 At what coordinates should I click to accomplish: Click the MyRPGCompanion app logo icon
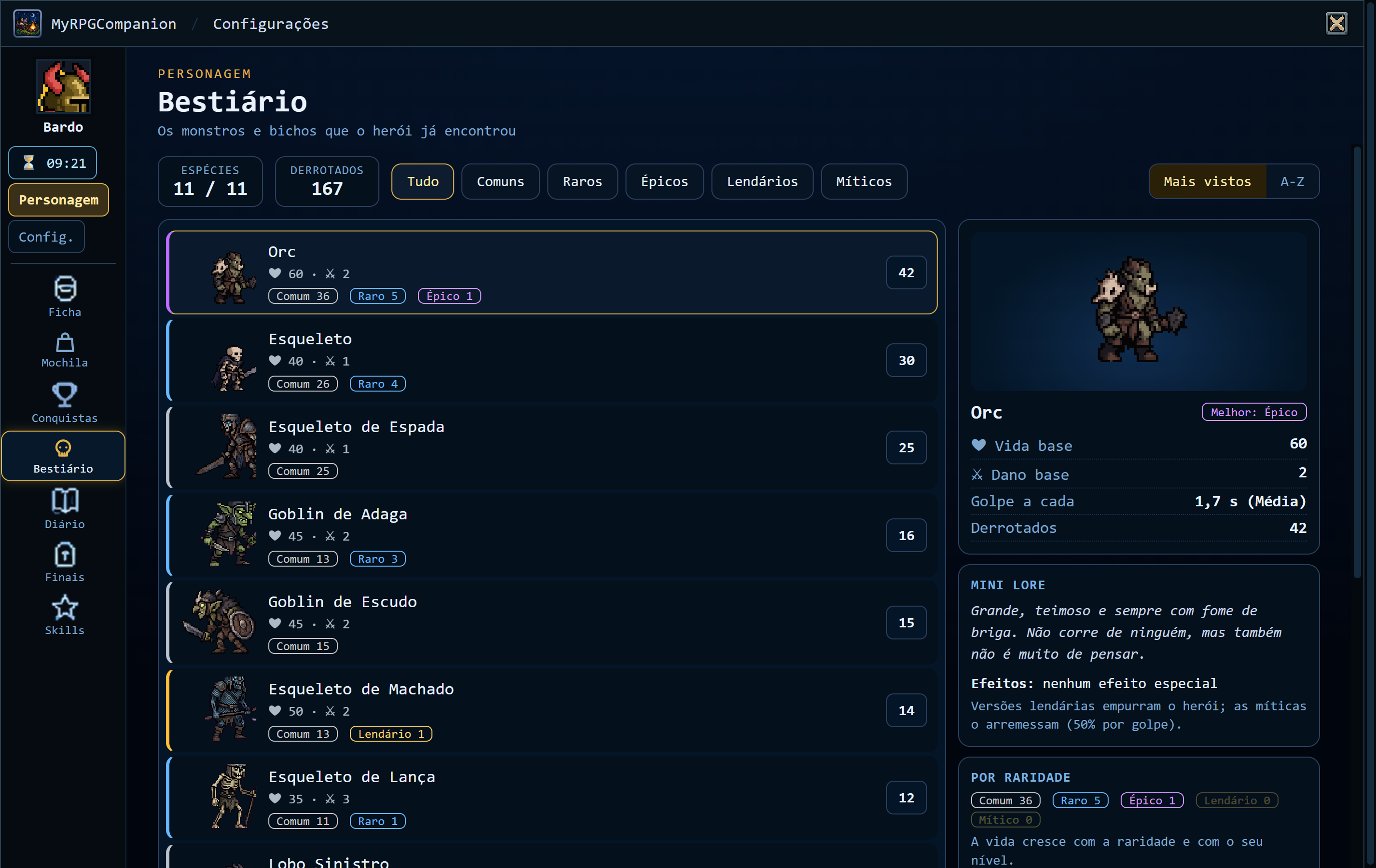(x=28, y=24)
